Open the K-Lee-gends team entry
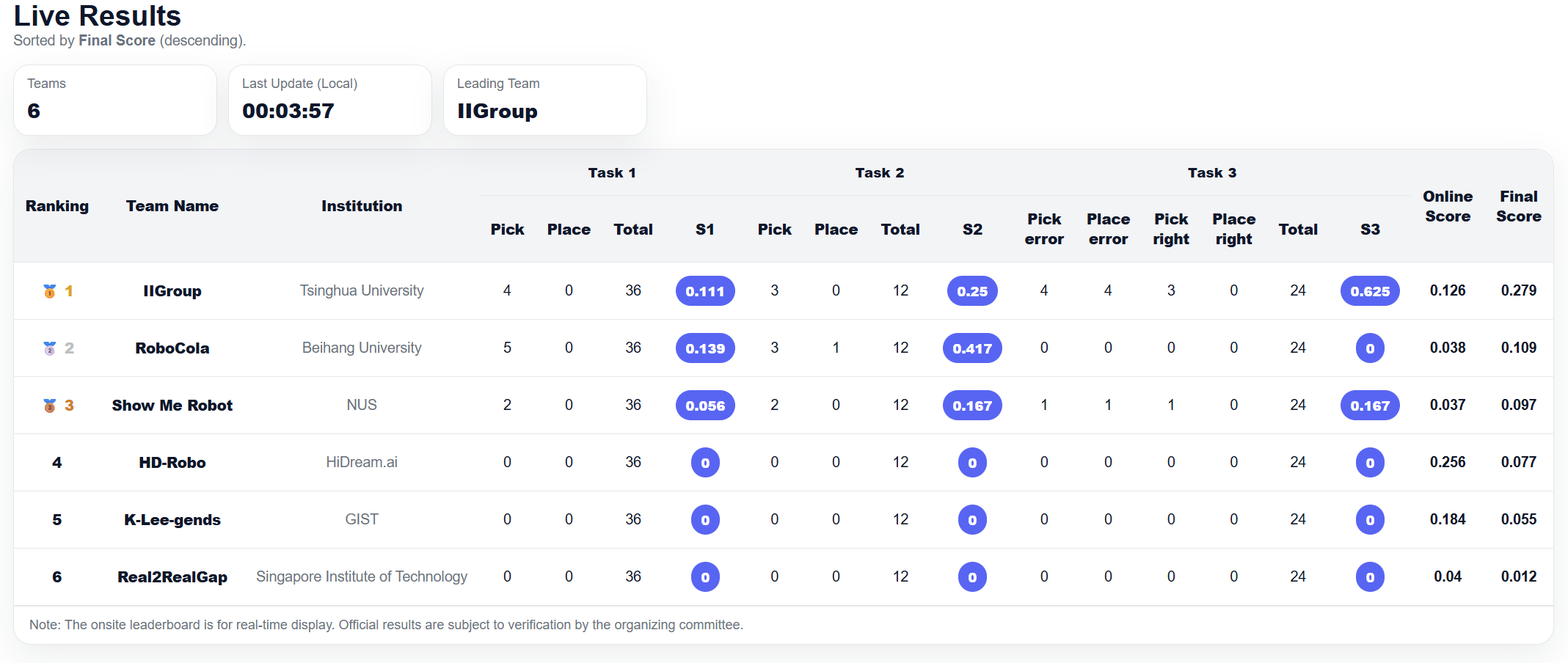Image resolution: width=1568 pixels, height=663 pixels. [x=172, y=520]
